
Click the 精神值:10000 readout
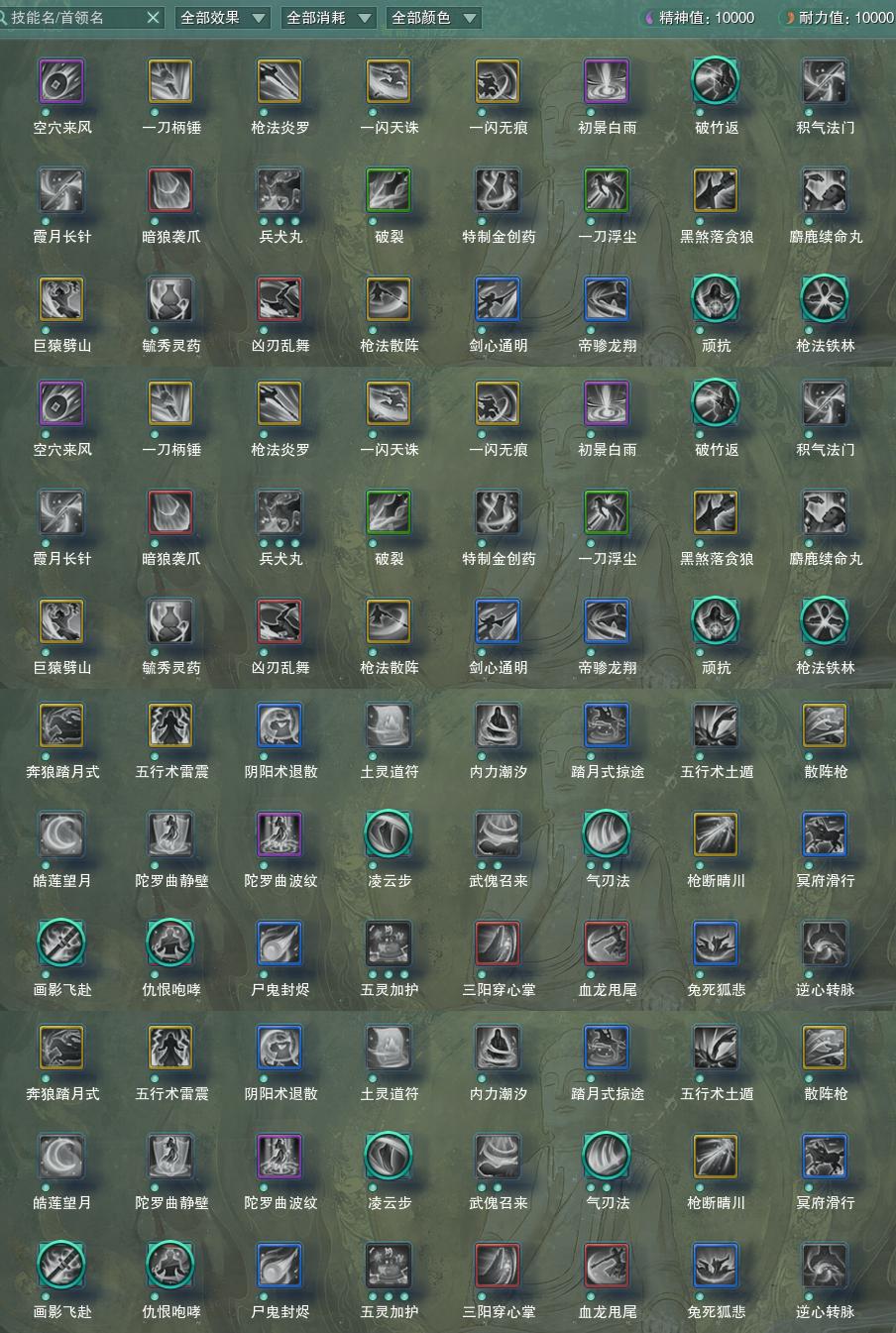click(699, 18)
